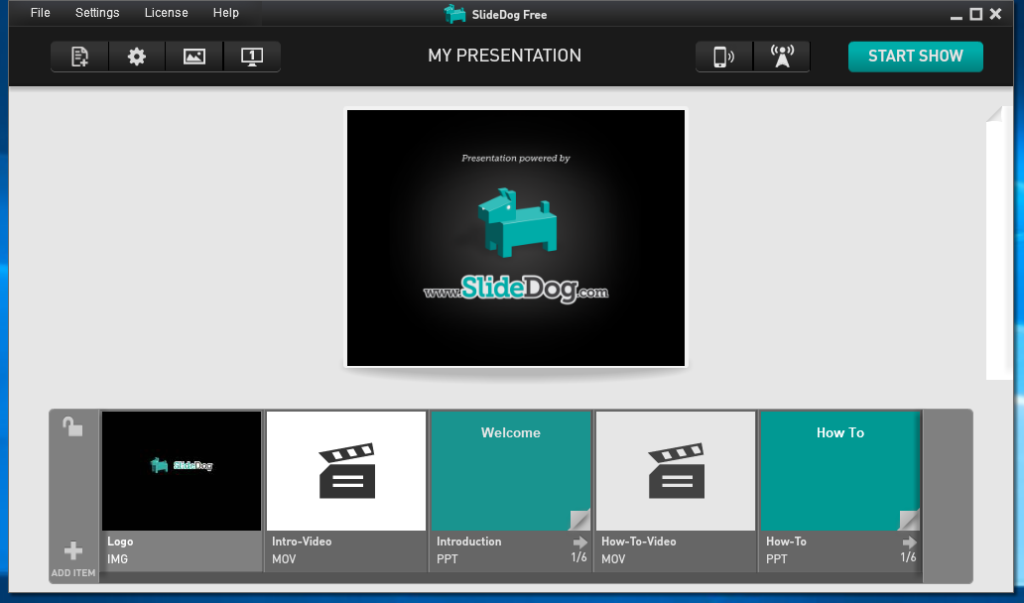Viewport: 1024px width, 603px height.
Task: Open the File menu
Action: coord(39,13)
